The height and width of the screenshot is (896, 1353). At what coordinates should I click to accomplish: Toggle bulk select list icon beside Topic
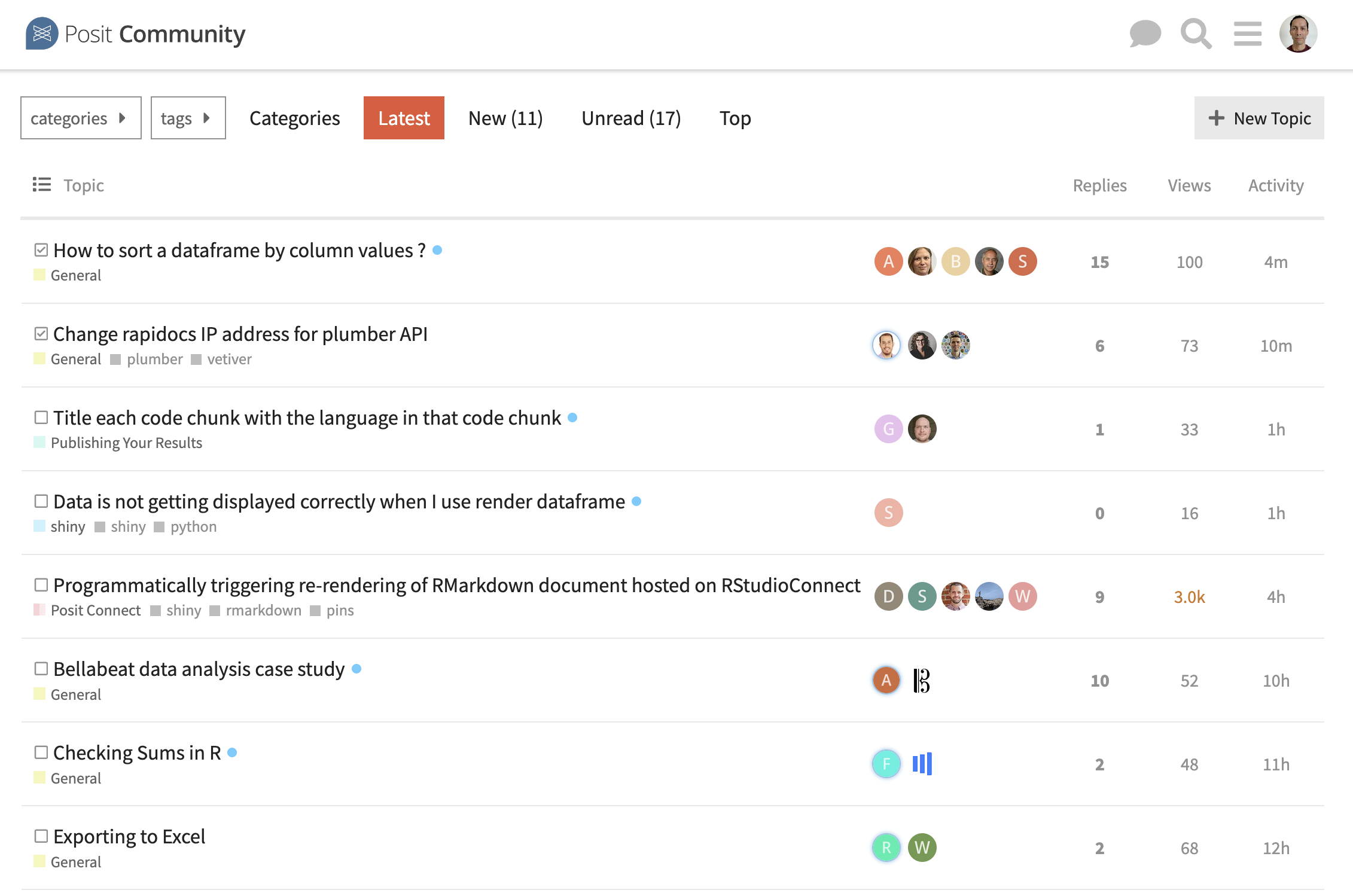pos(41,185)
